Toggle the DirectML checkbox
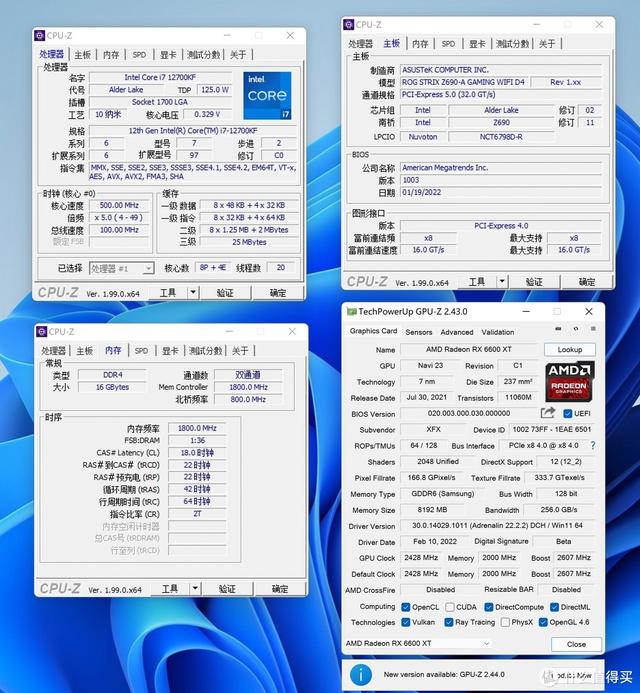The width and height of the screenshot is (640, 693). (x=554, y=607)
